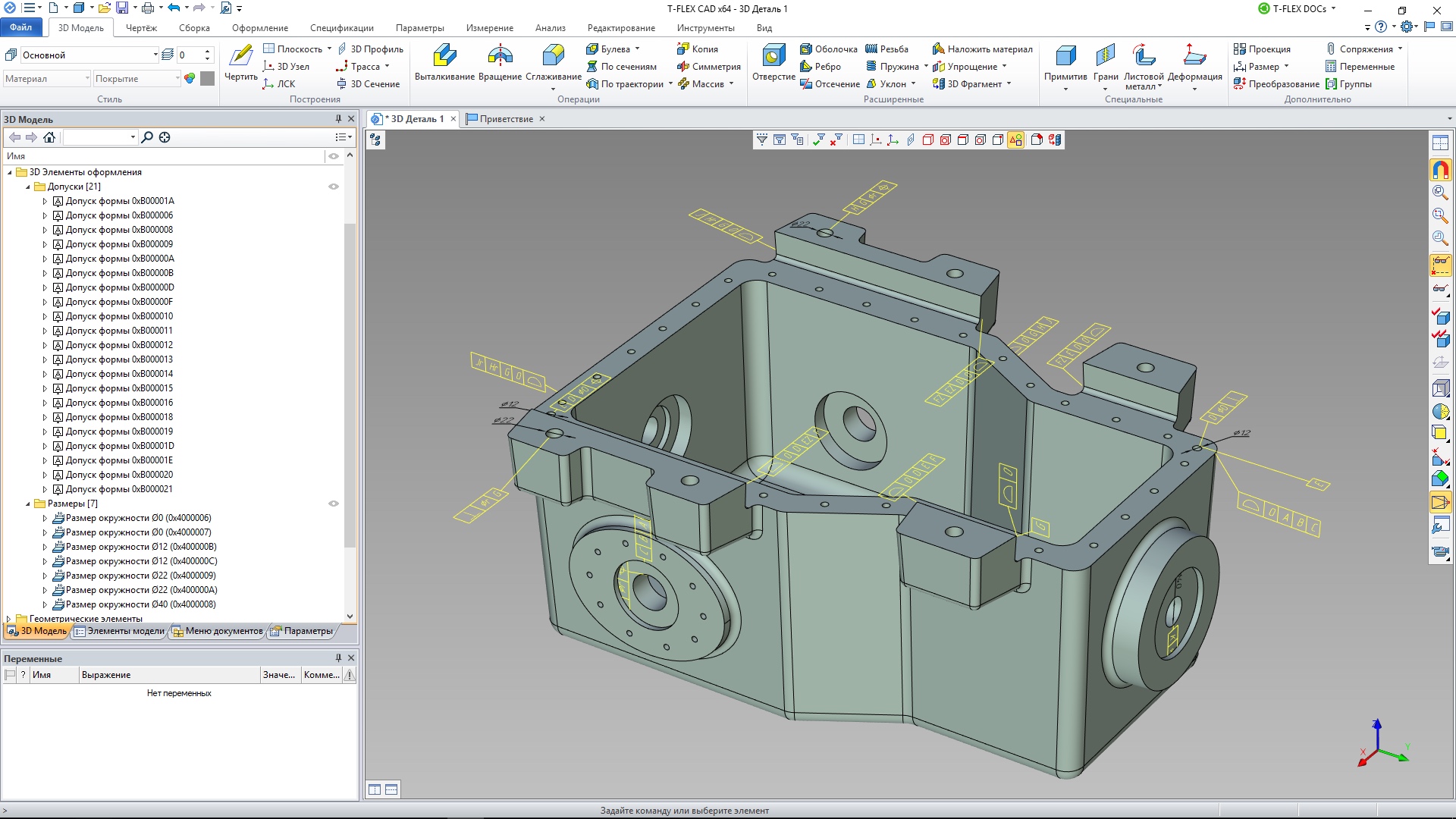Open the Материал dropdown

click(x=87, y=78)
